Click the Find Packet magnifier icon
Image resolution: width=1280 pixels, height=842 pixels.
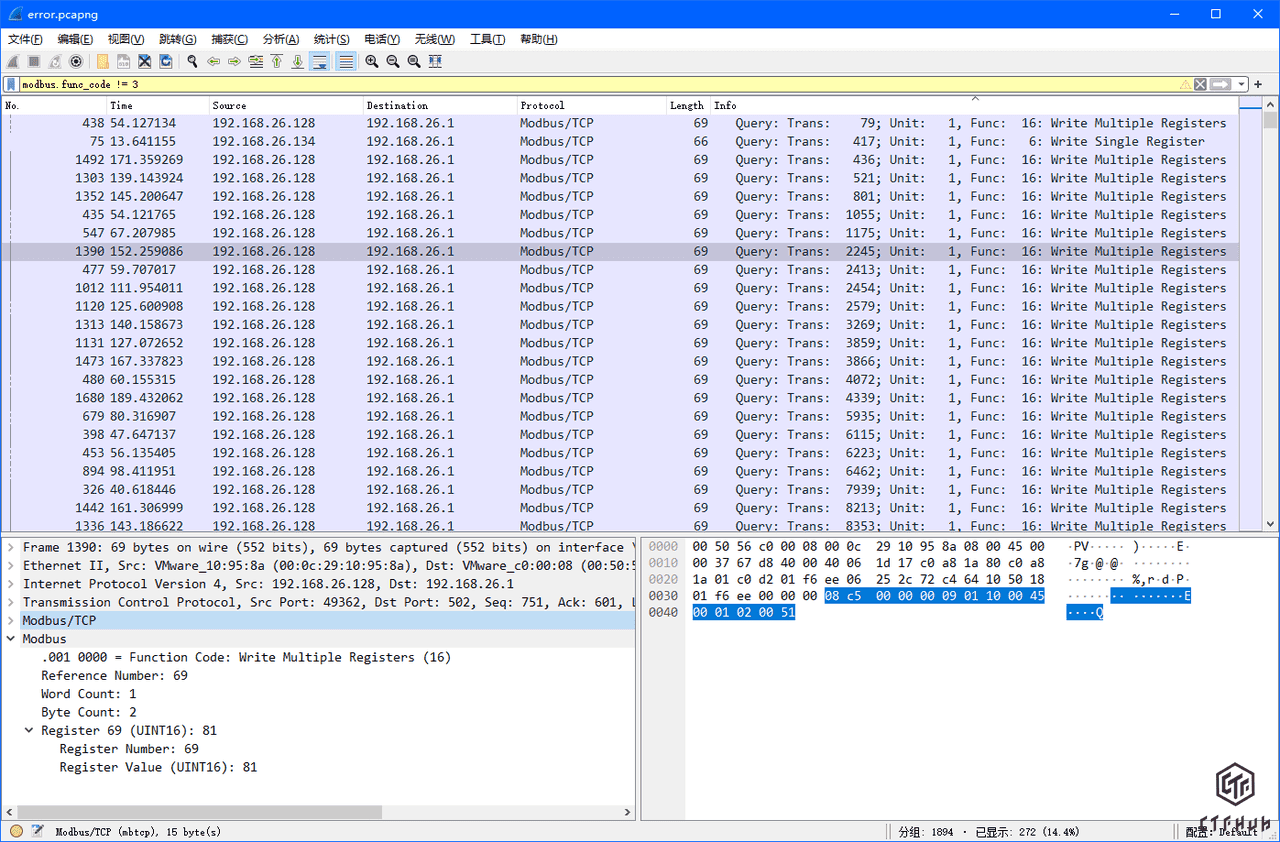click(192, 62)
